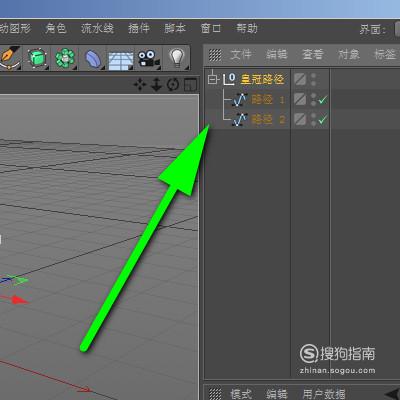This screenshot has width=400, height=400.
Task: Open the 流水线 menu
Action: [97, 29]
